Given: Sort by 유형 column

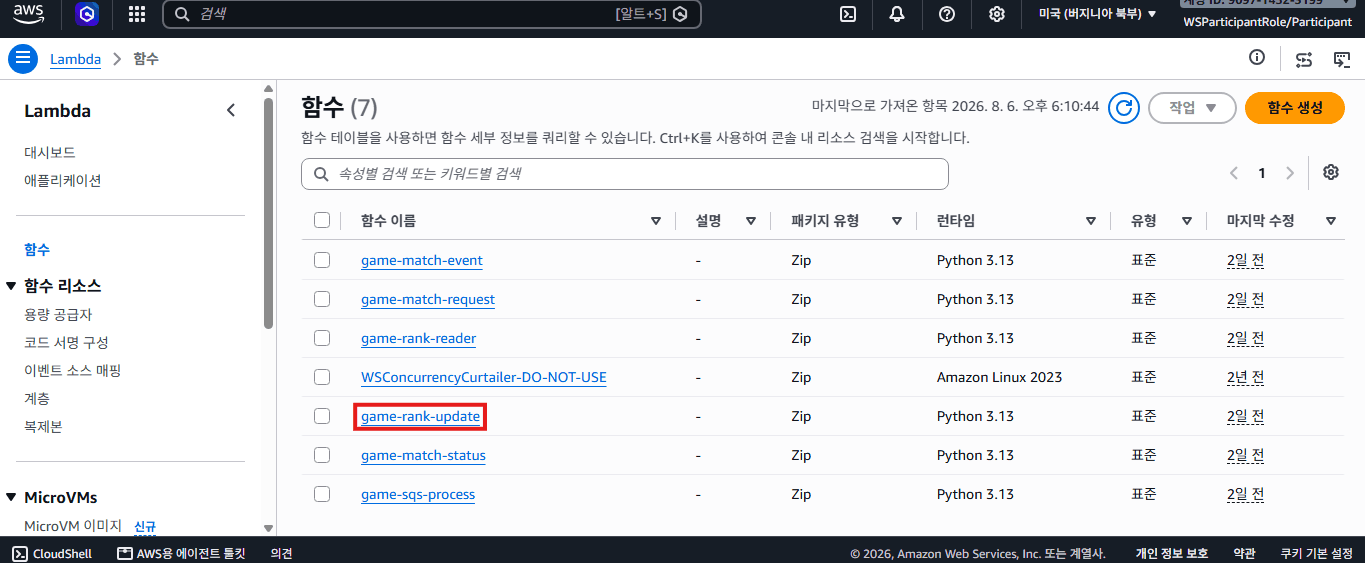Looking at the screenshot, I should point(1187,221).
